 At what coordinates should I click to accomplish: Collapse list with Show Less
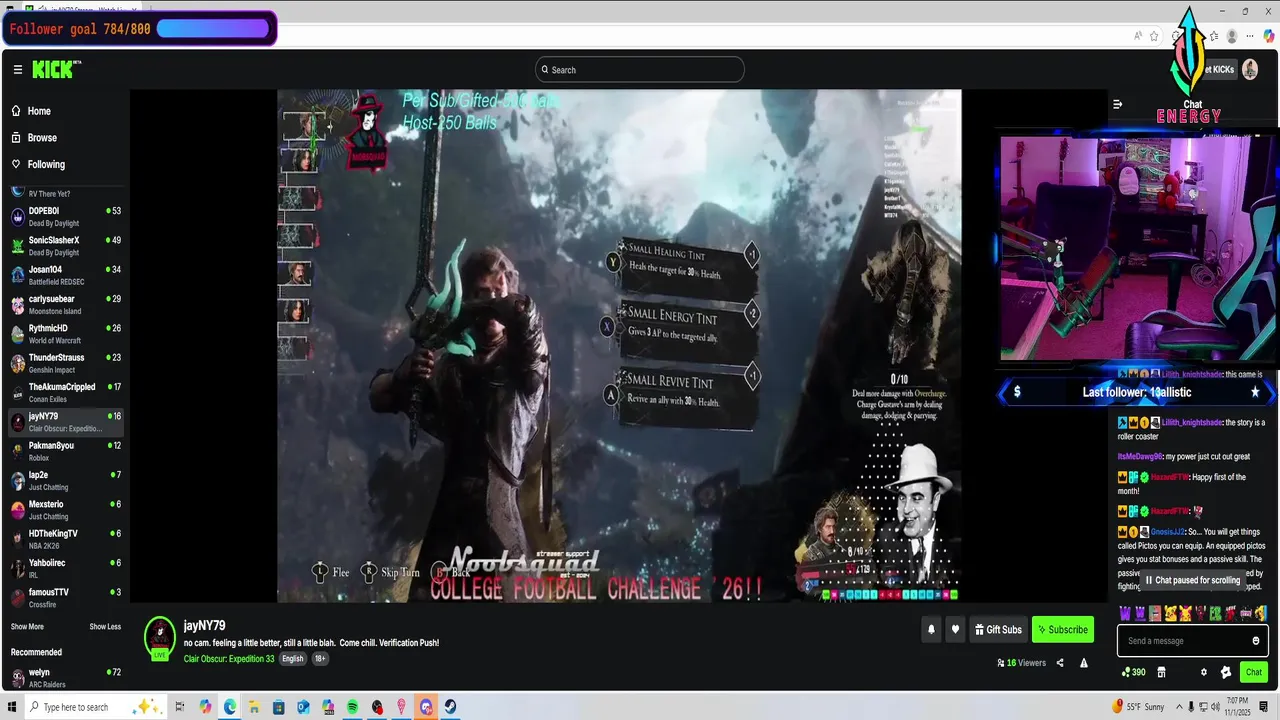click(x=105, y=627)
